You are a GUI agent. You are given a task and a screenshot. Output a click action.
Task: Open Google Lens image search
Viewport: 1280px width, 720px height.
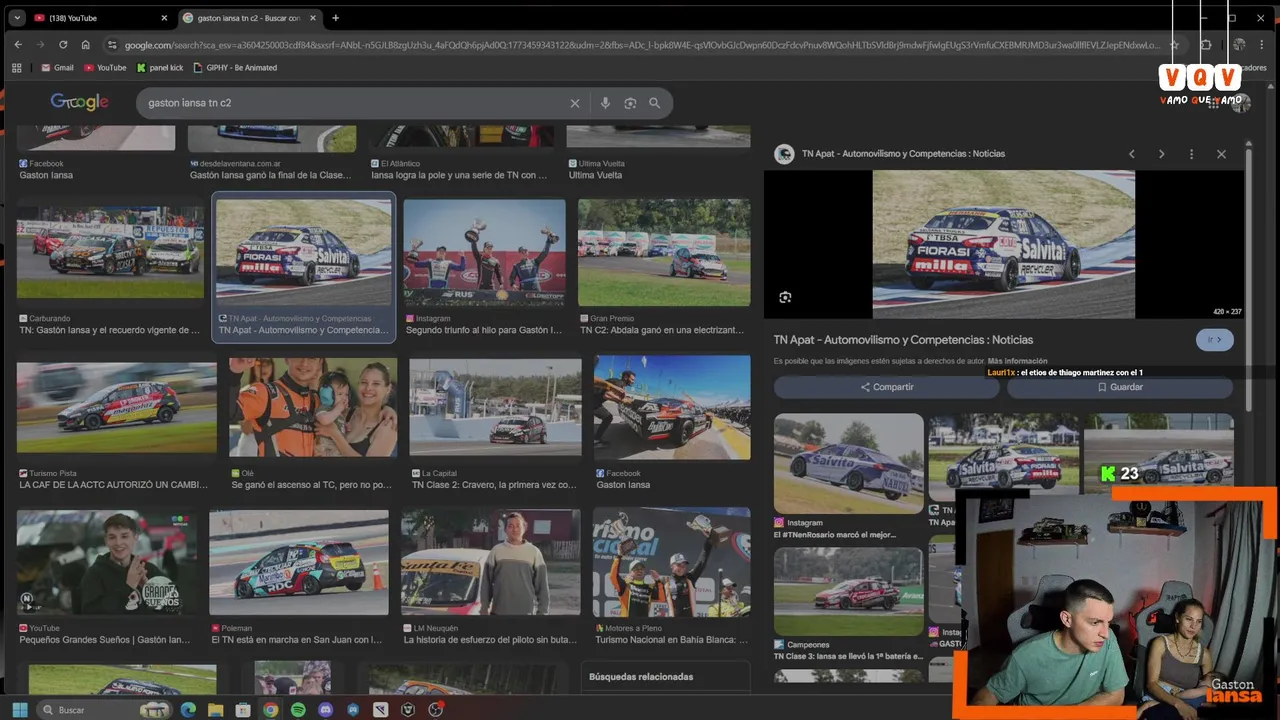(630, 103)
